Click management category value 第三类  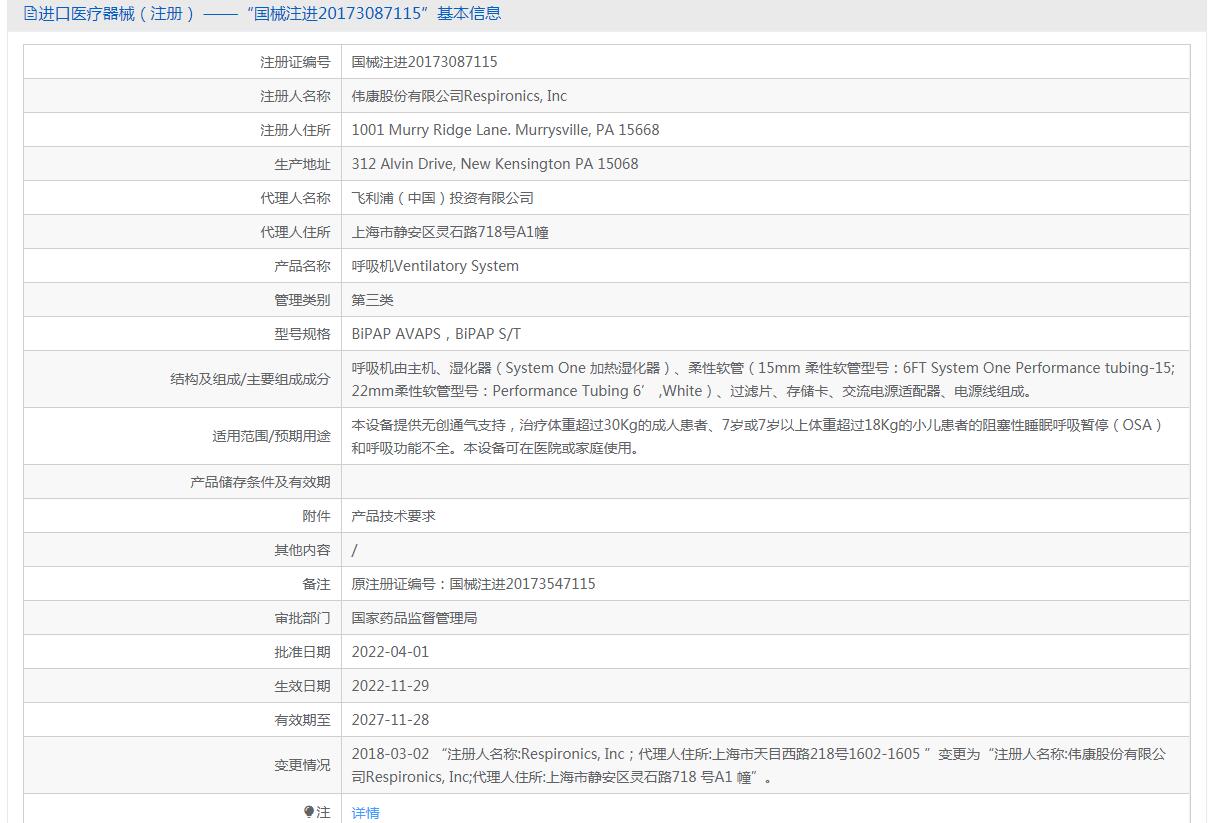pos(373,300)
